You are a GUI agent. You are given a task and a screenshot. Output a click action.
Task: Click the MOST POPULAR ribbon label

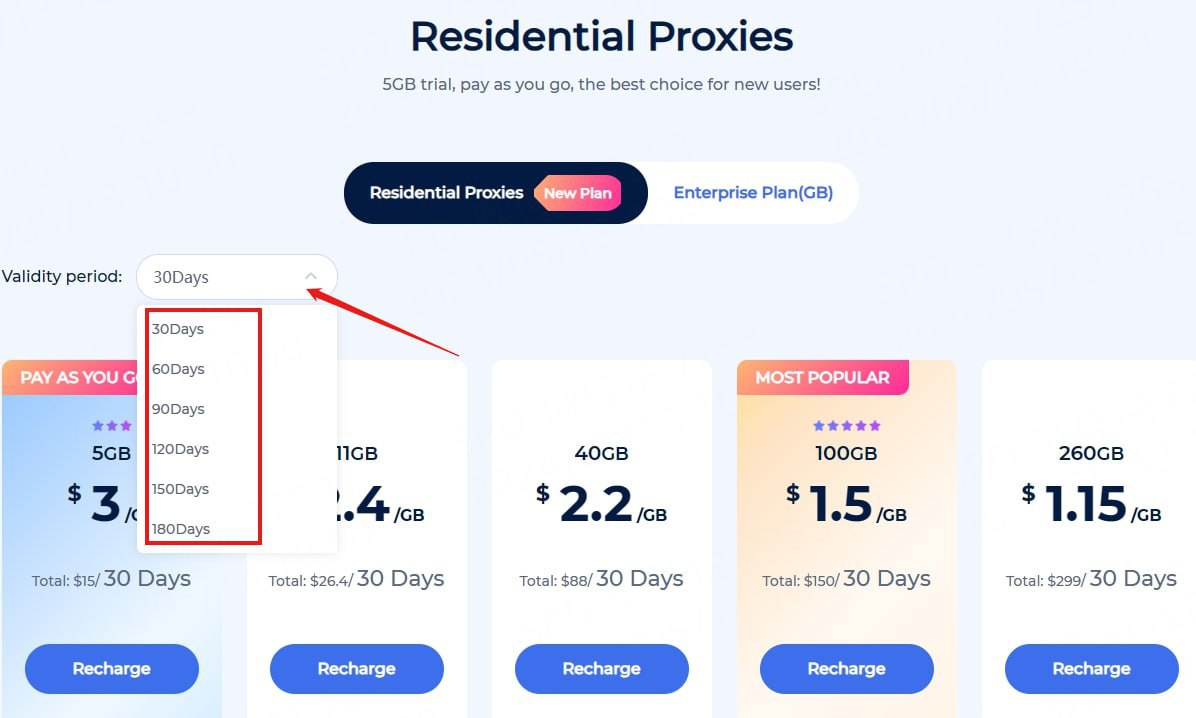(822, 378)
